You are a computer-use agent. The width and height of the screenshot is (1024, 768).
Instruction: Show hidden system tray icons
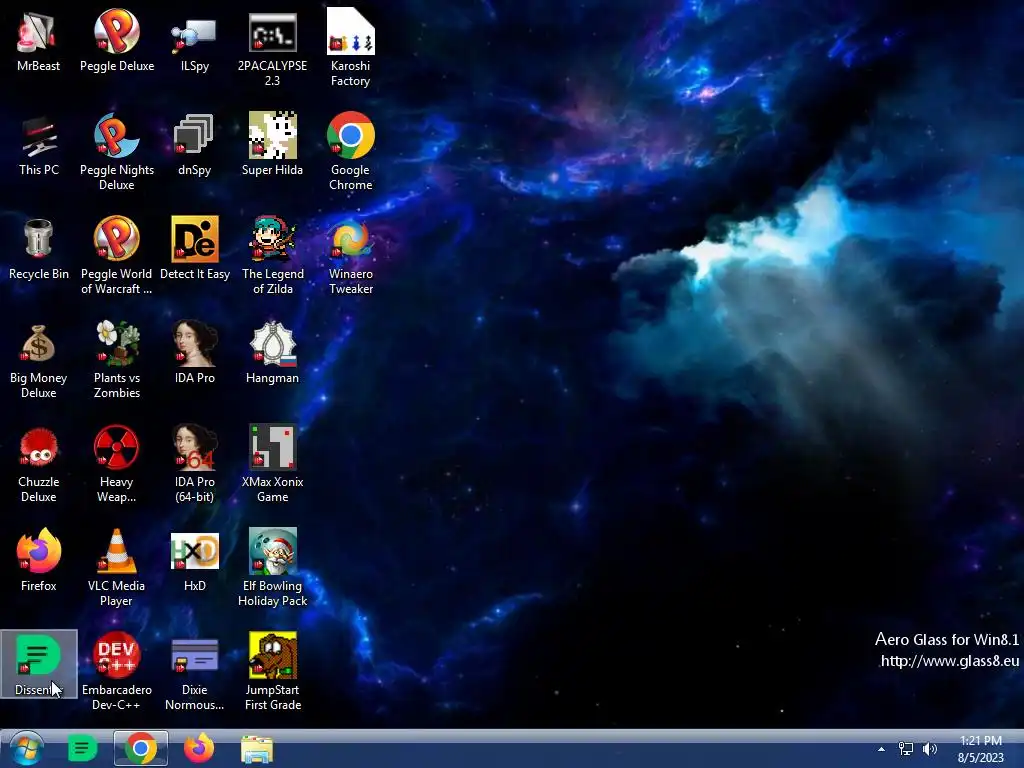tap(882, 750)
